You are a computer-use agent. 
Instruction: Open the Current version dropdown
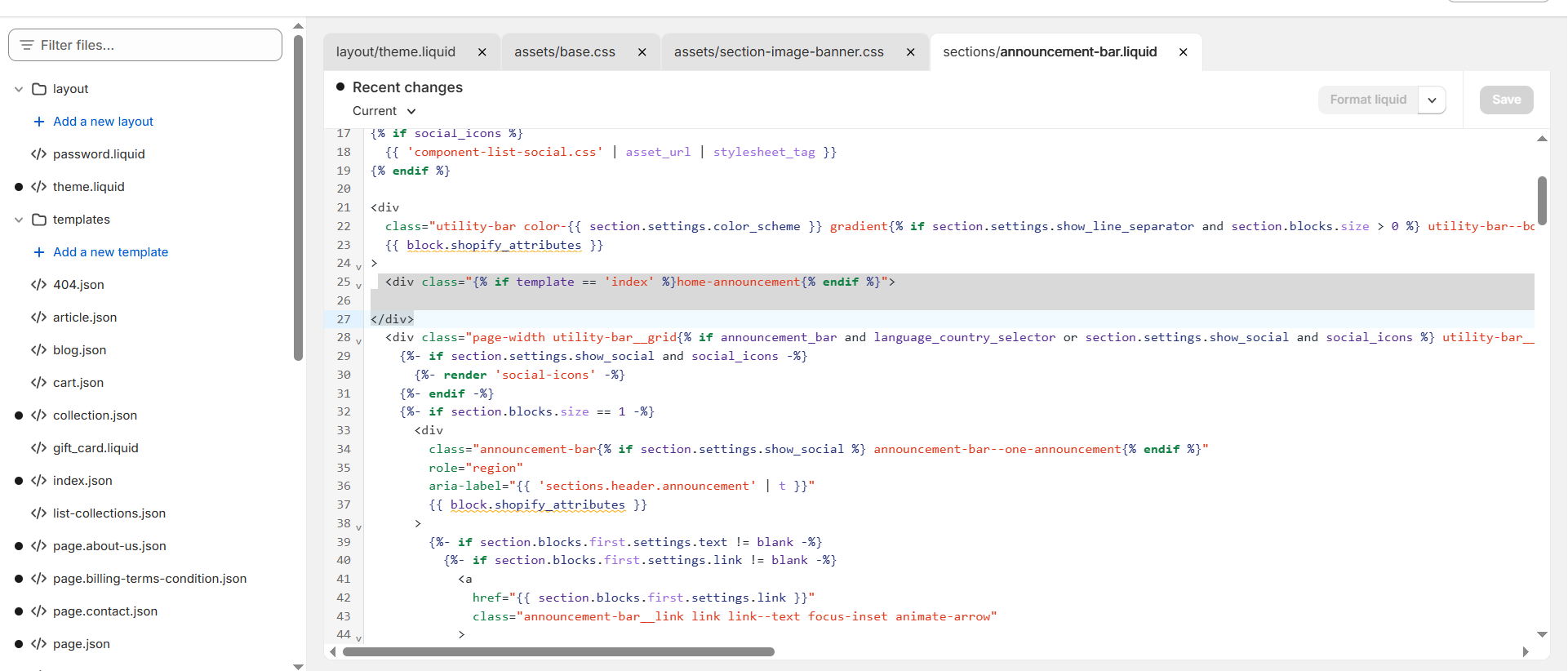point(384,111)
